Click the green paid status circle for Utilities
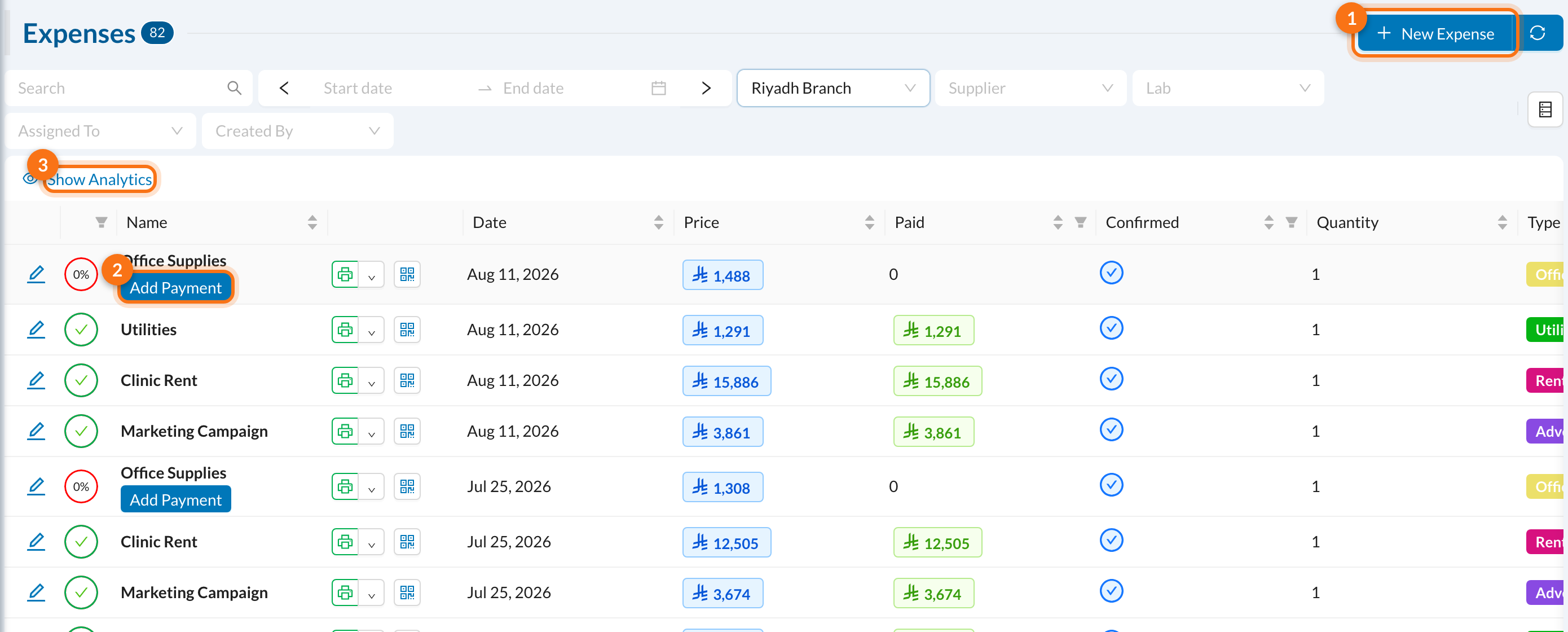1568x632 pixels. [81, 330]
